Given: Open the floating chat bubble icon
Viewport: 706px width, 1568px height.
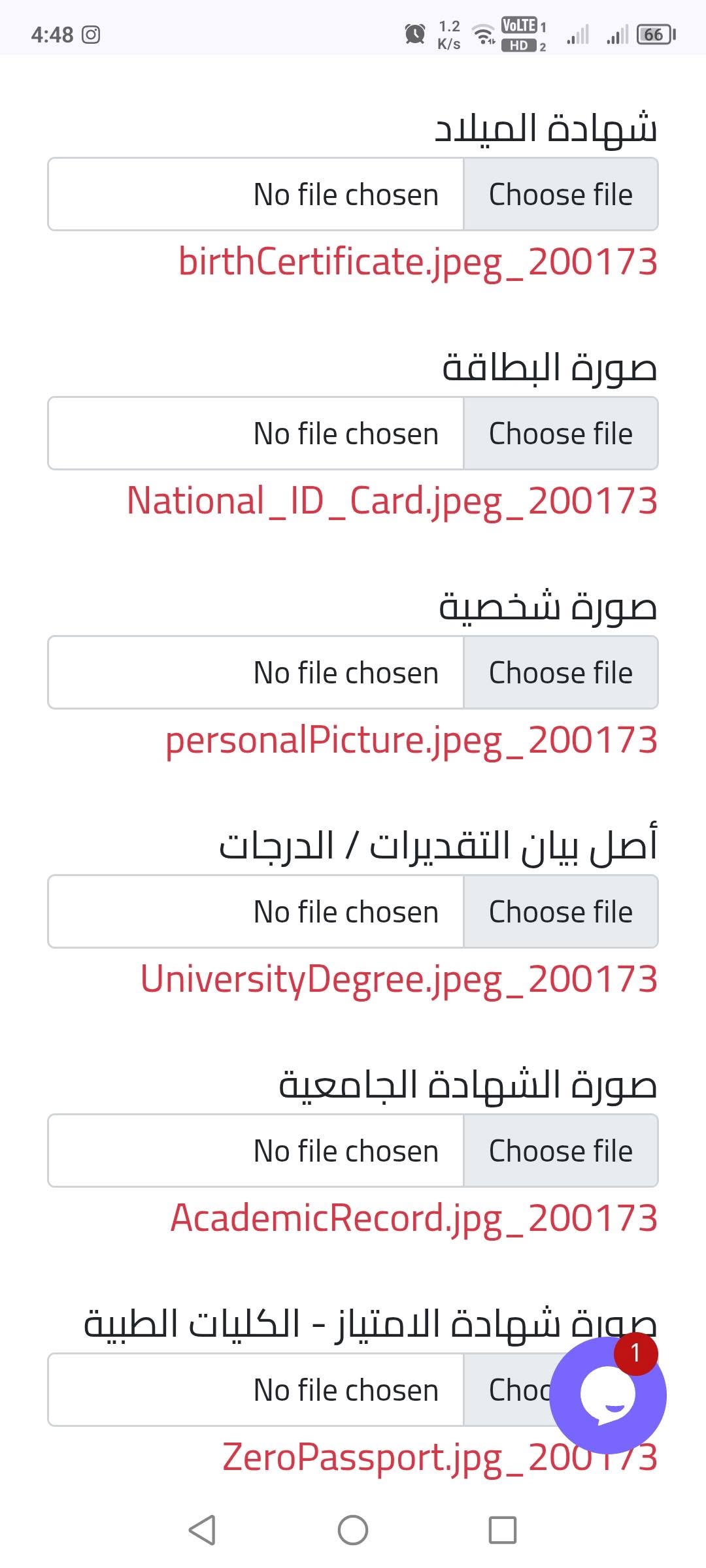Looking at the screenshot, I should [x=608, y=1395].
